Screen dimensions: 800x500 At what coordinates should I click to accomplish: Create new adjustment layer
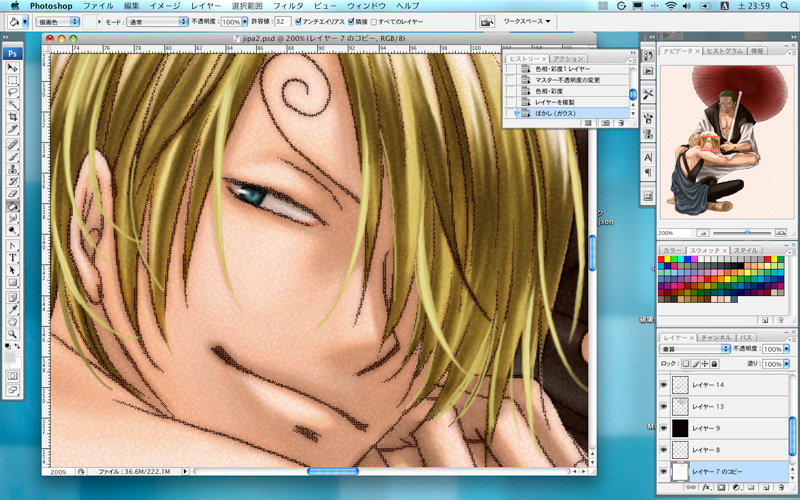737,488
